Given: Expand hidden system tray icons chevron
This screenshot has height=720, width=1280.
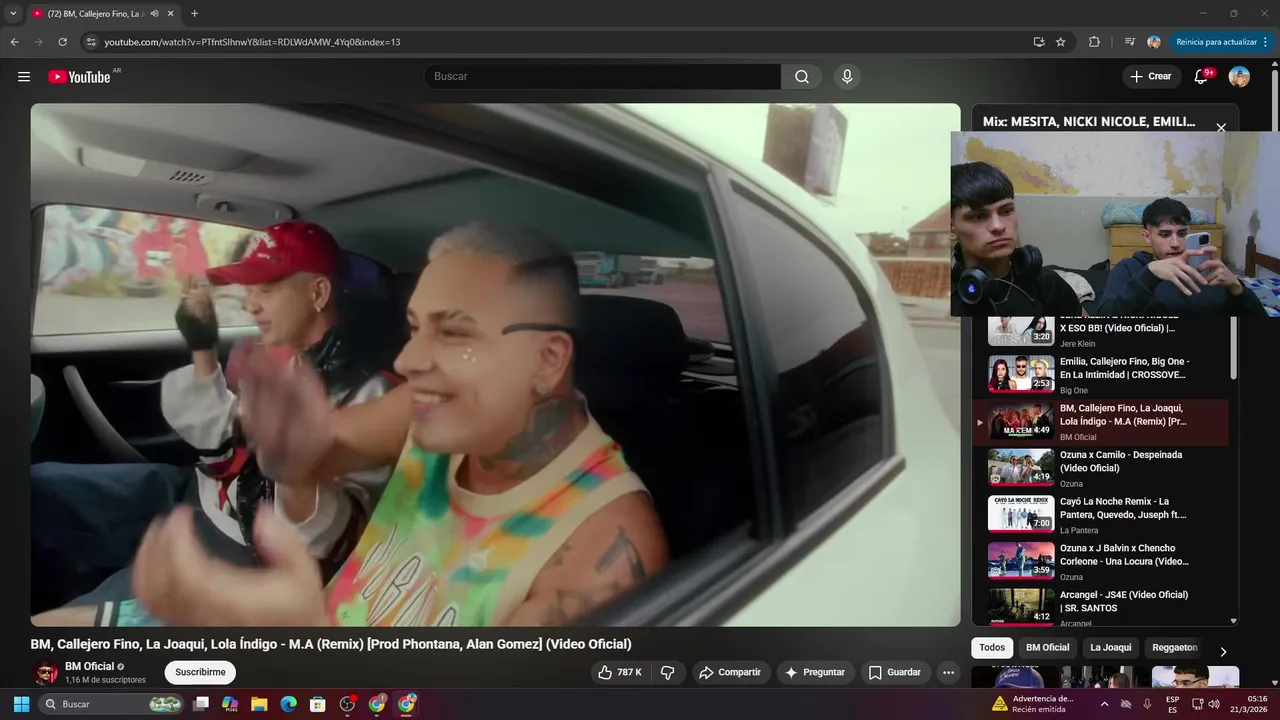Looking at the screenshot, I should coord(1104,704).
